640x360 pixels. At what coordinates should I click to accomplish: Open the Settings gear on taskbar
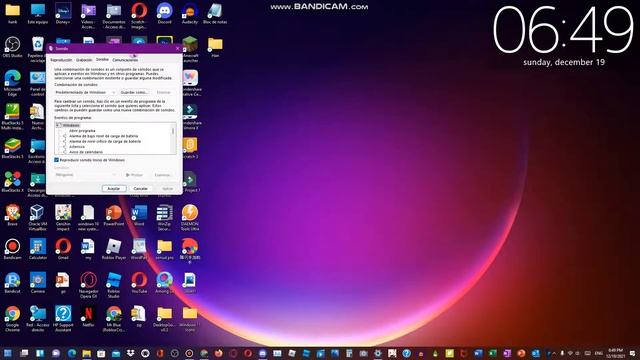(378, 353)
